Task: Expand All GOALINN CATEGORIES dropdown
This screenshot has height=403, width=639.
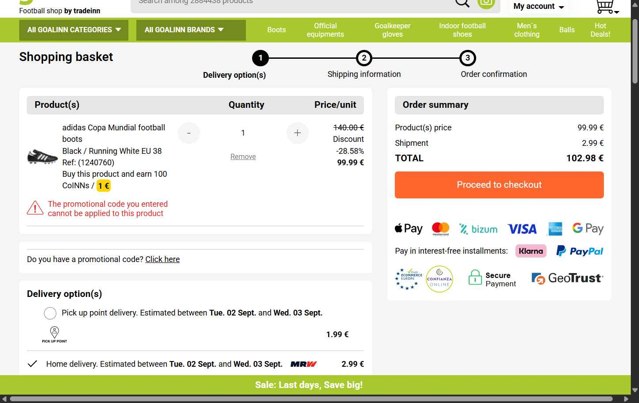Action: pyautogui.click(x=74, y=30)
